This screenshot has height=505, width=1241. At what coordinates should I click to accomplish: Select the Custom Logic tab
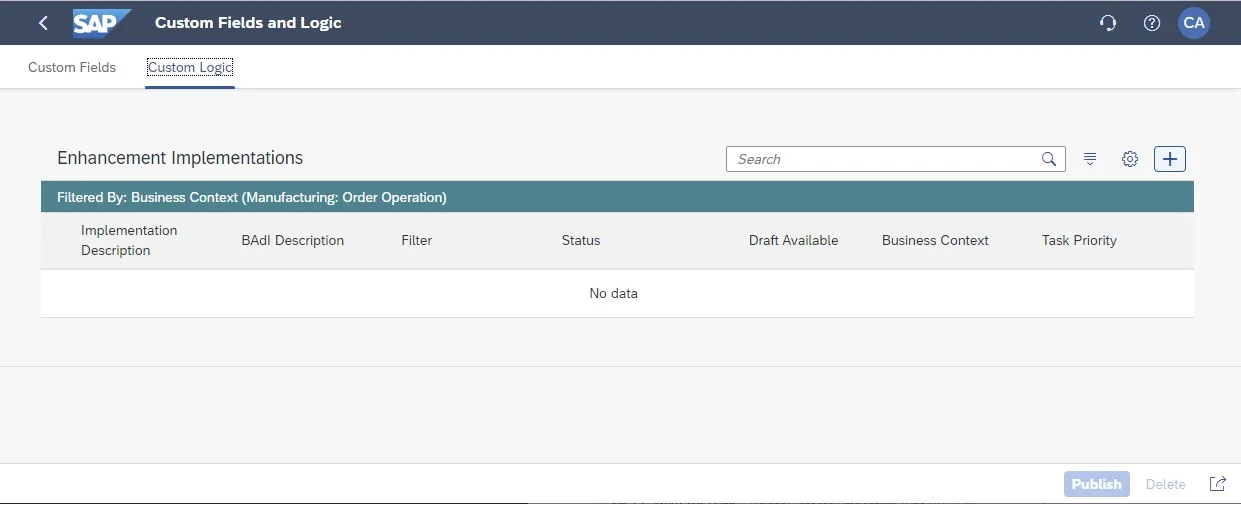pyautogui.click(x=190, y=68)
